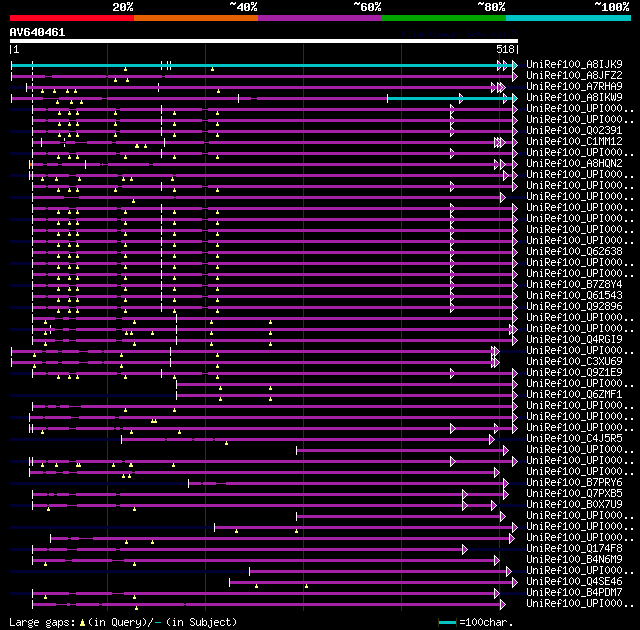Open hit UniRef100_A7RHA9
The image size is (640, 630).
point(574,87)
